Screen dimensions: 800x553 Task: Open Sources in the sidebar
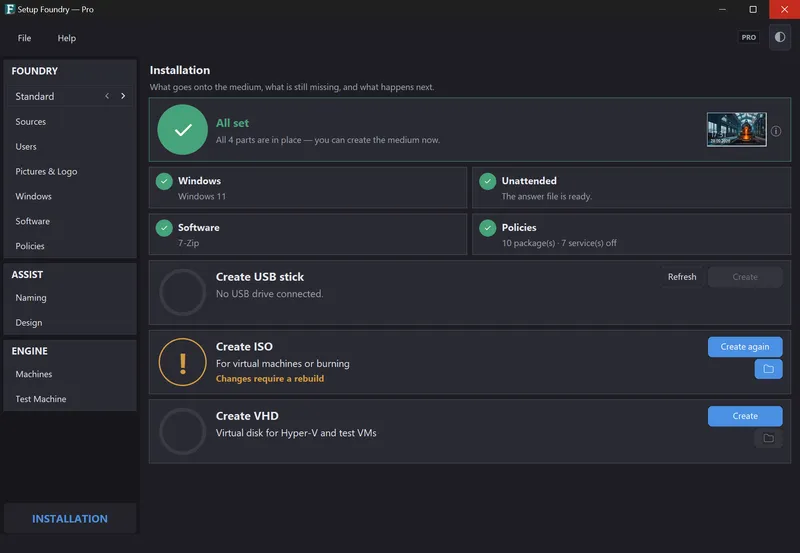tap(70, 121)
